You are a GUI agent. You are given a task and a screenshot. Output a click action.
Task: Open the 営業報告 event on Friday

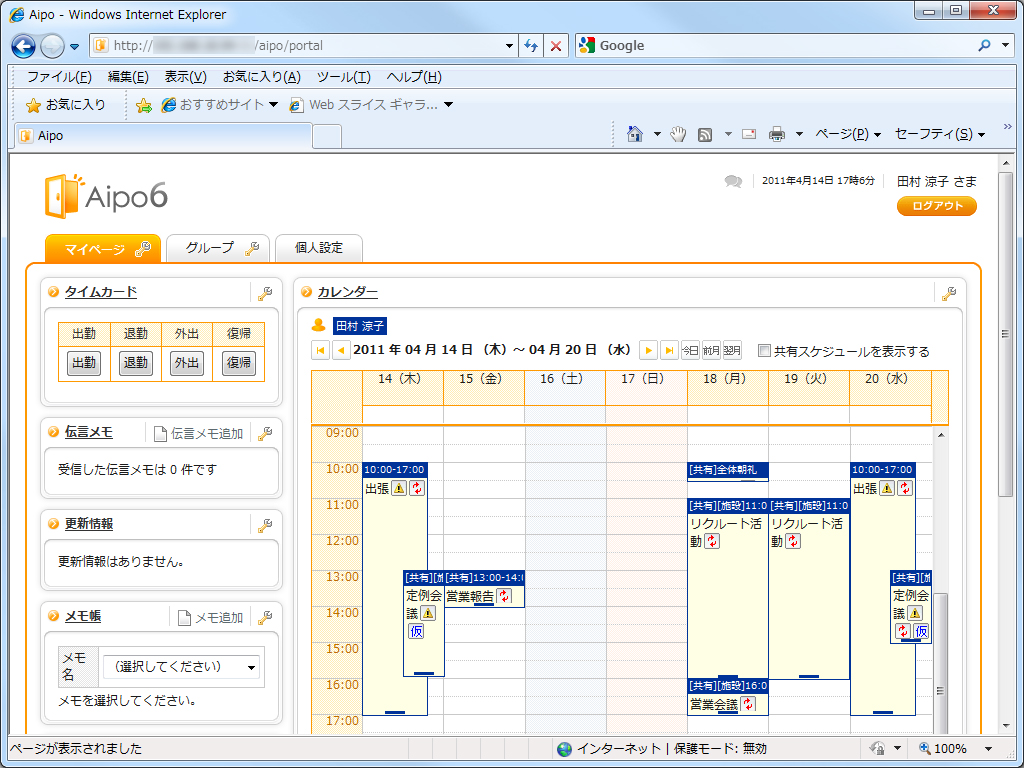pos(484,590)
